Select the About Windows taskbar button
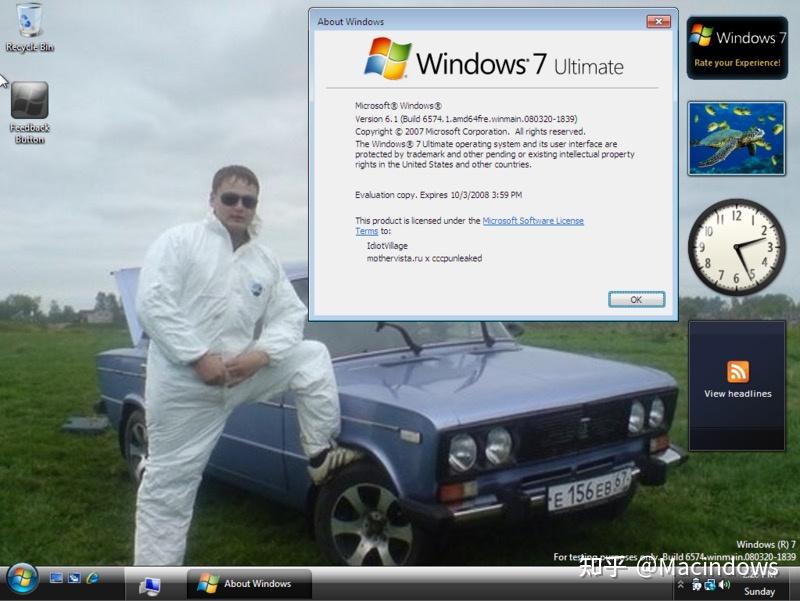This screenshot has width=800, height=601. pos(248,583)
